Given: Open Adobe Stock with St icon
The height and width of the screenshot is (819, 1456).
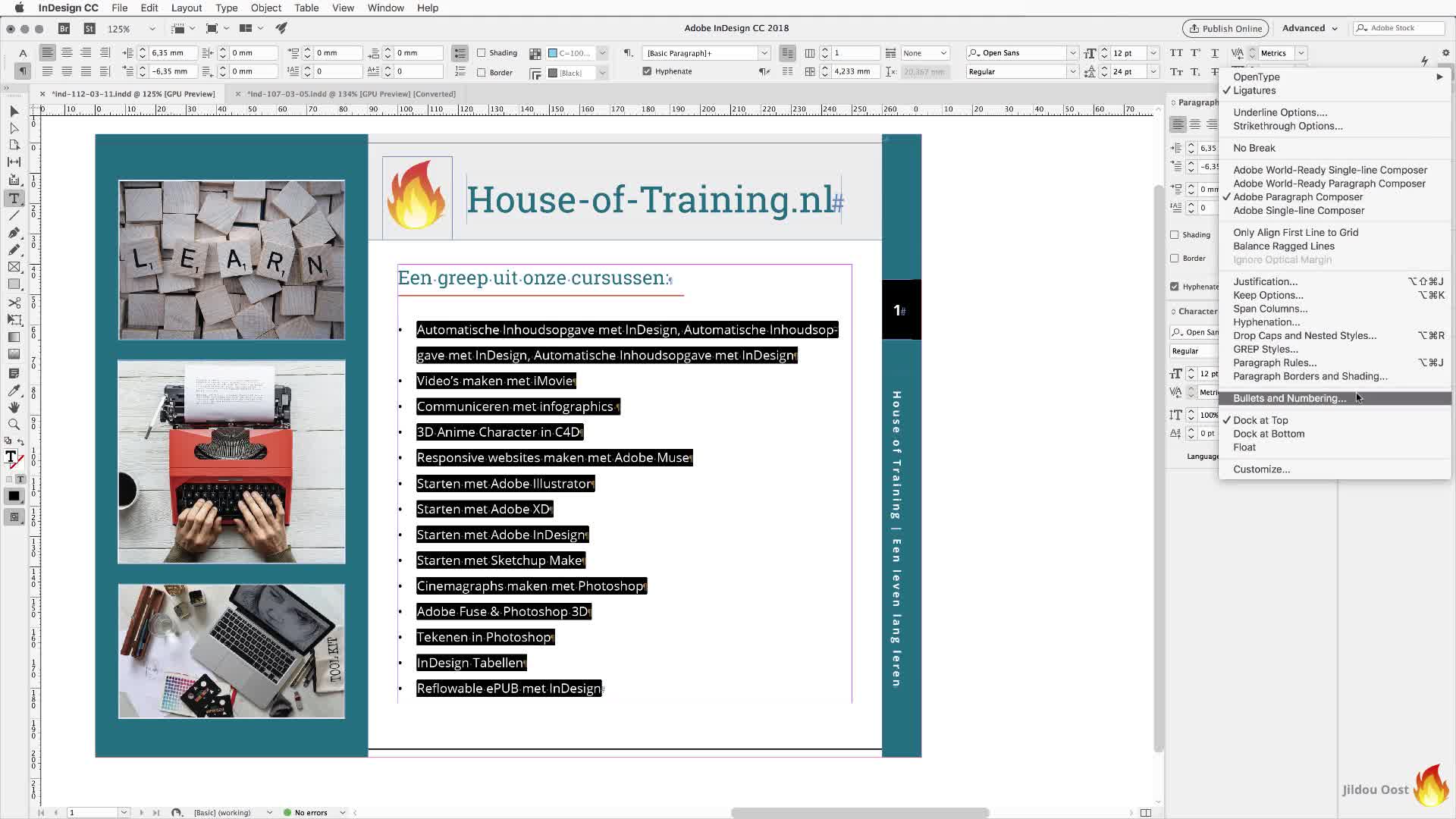Looking at the screenshot, I should pos(89,28).
